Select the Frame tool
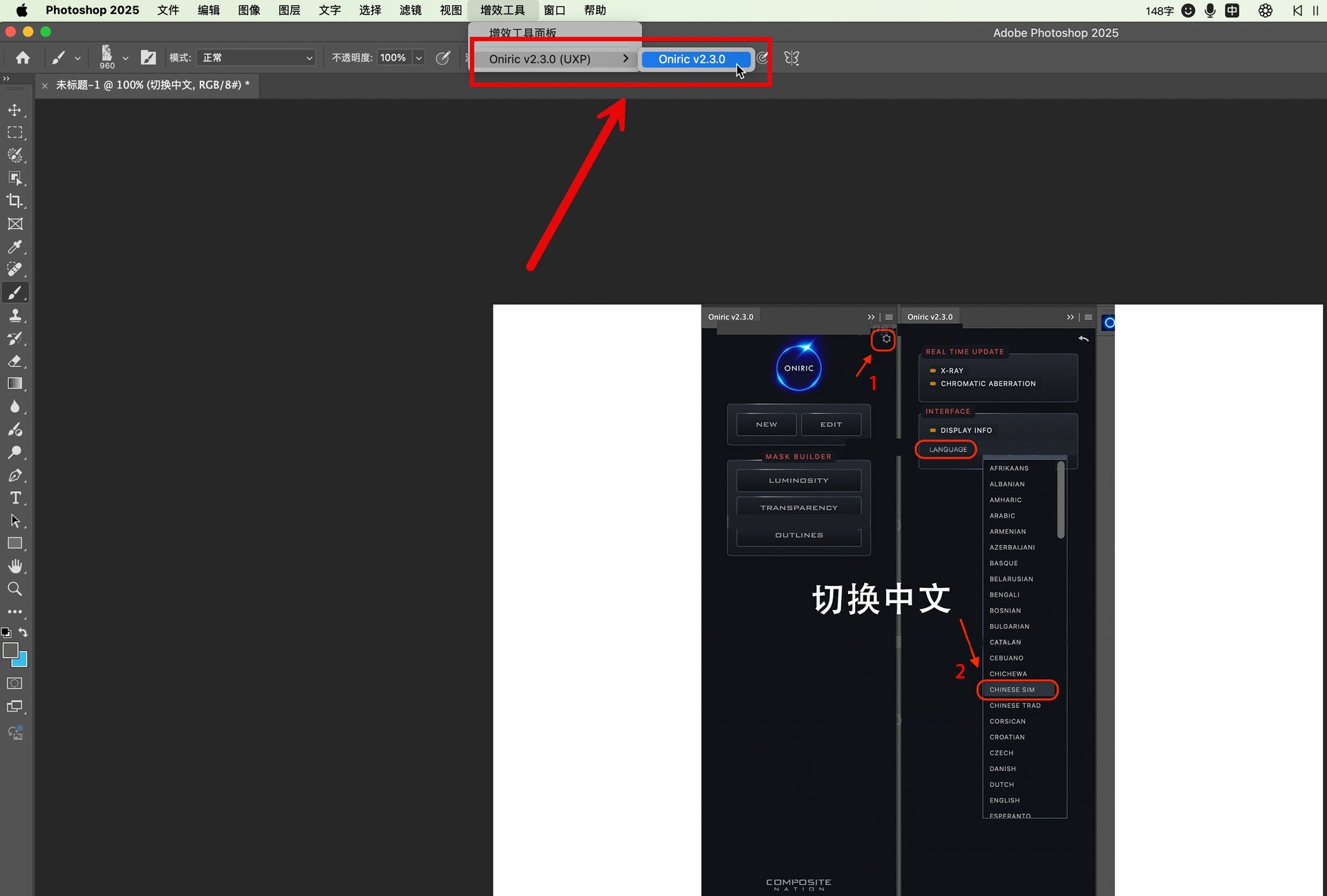Viewport: 1327px width, 896px height. tap(15, 224)
